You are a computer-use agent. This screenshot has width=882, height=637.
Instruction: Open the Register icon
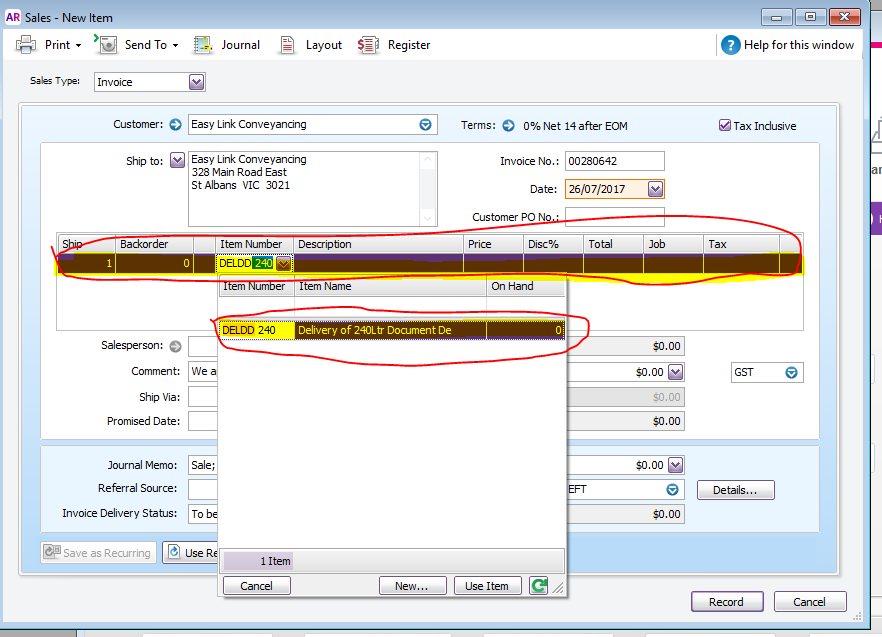point(368,44)
